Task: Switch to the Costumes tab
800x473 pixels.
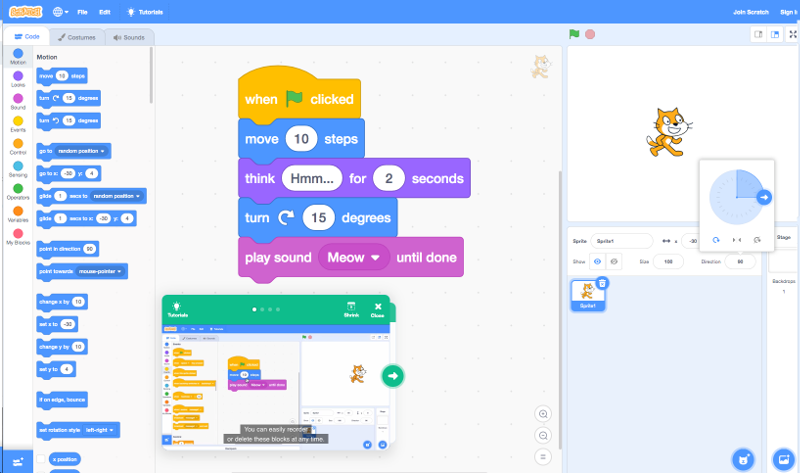Action: click(x=77, y=37)
